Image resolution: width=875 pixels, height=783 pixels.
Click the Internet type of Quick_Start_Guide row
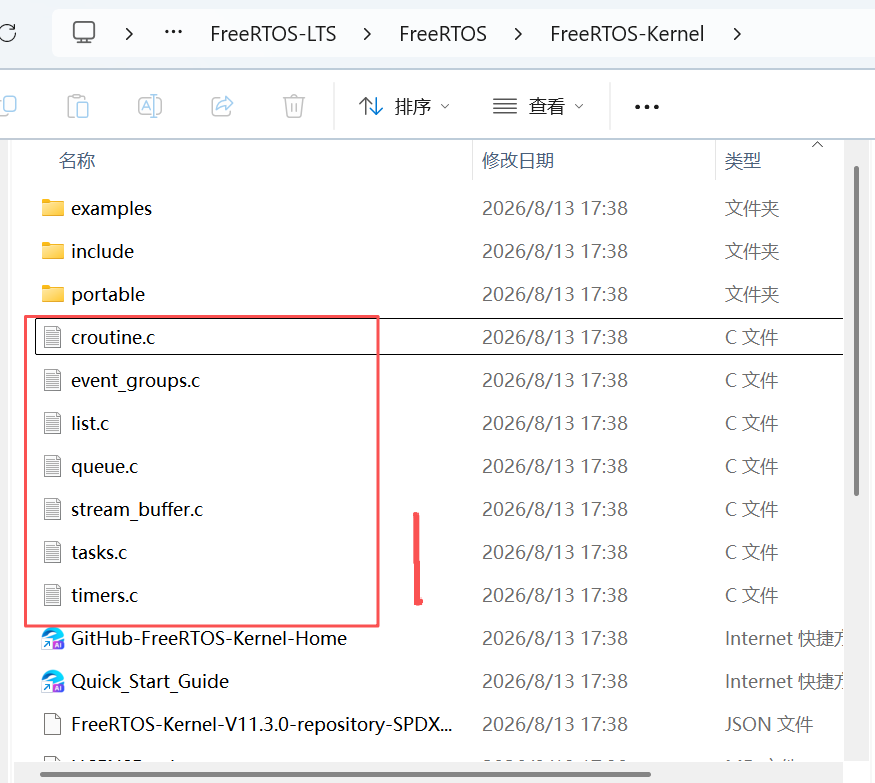point(783,681)
